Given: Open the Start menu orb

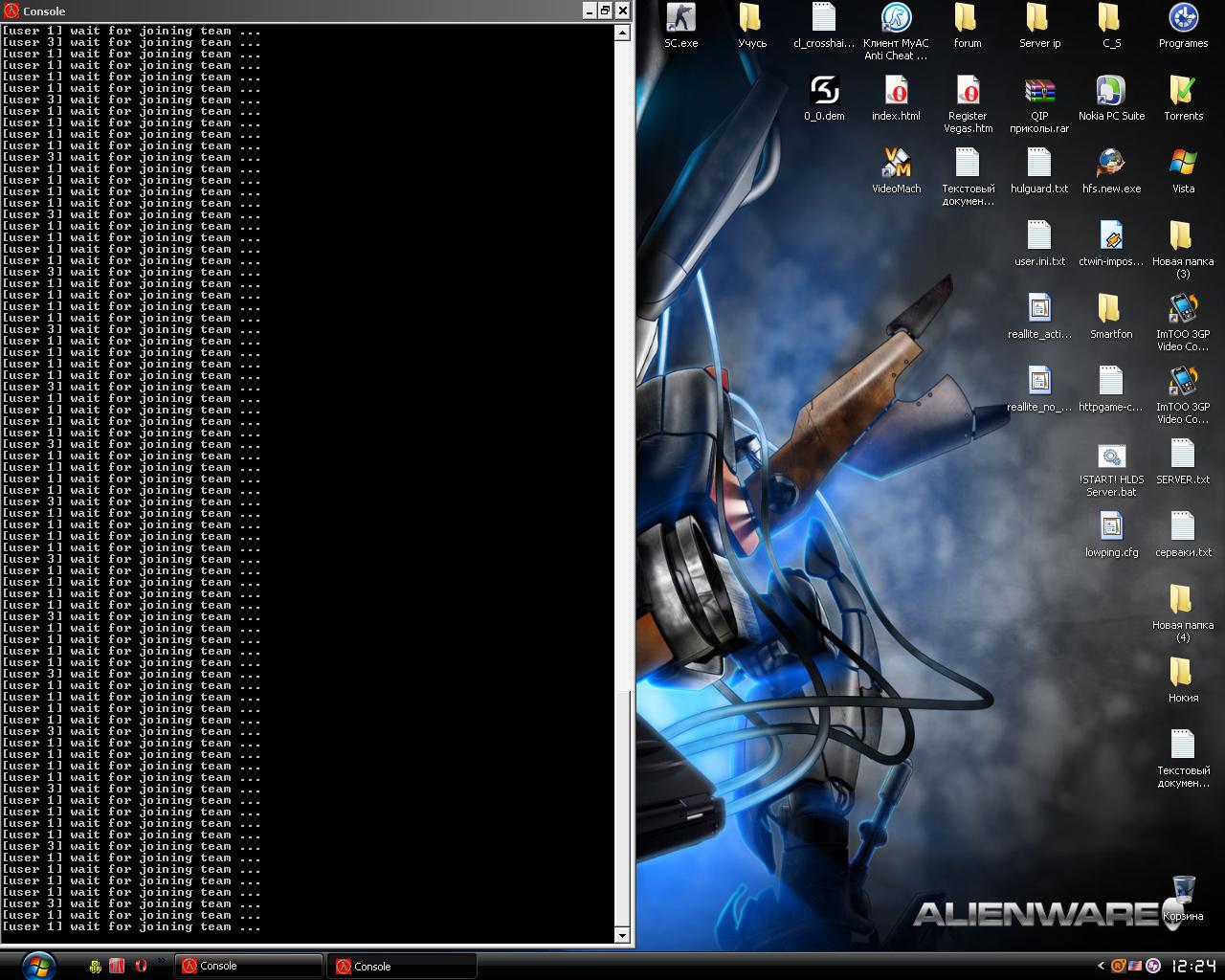Looking at the screenshot, I should click(38, 966).
